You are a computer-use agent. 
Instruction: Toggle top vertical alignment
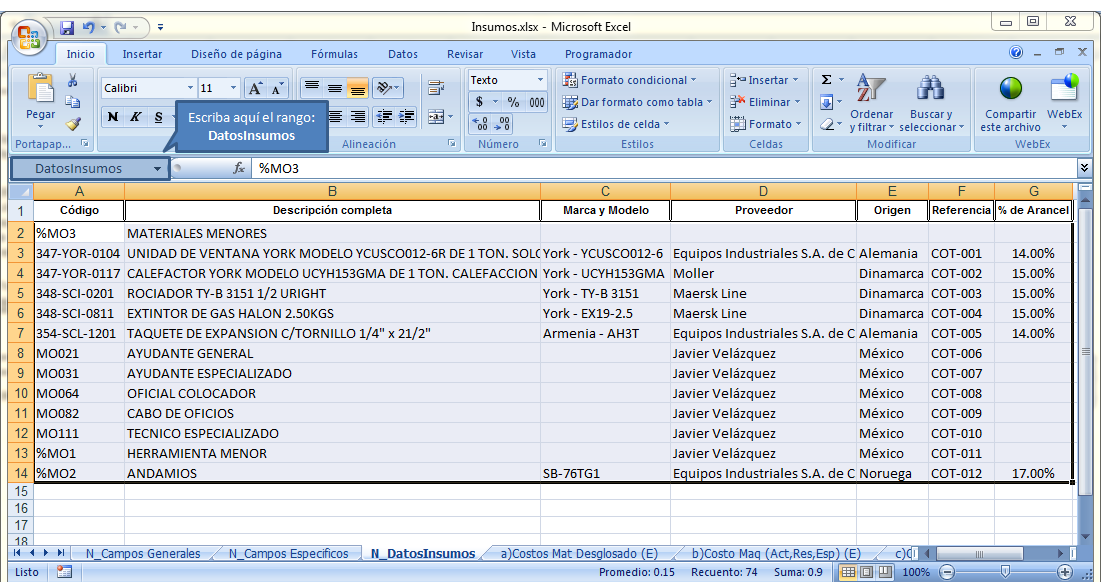pos(312,88)
